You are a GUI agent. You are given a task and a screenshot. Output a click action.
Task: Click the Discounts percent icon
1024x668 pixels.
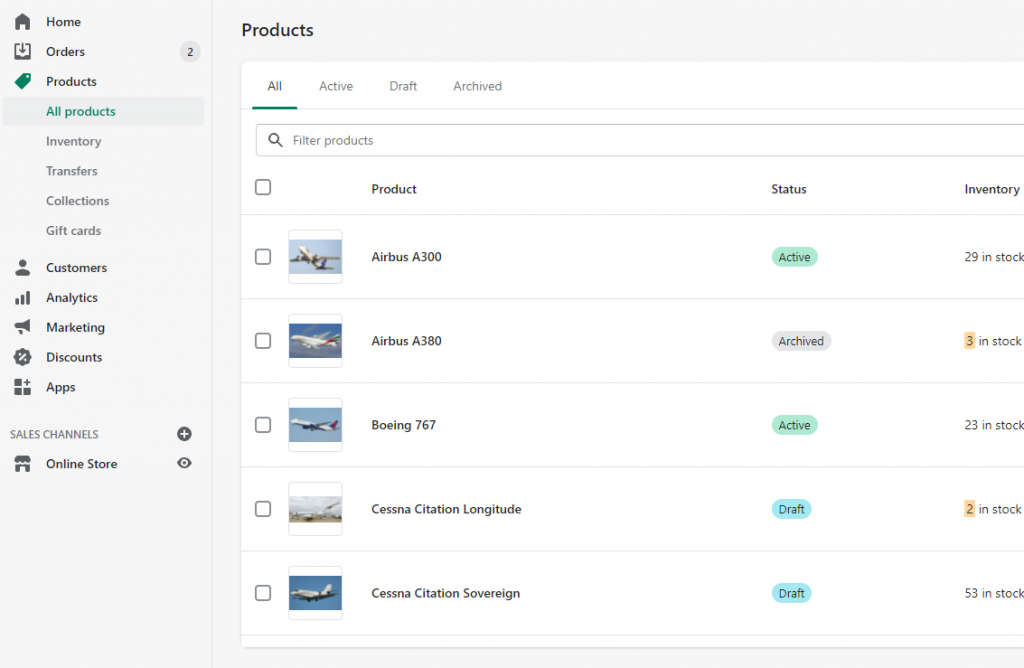click(x=24, y=357)
